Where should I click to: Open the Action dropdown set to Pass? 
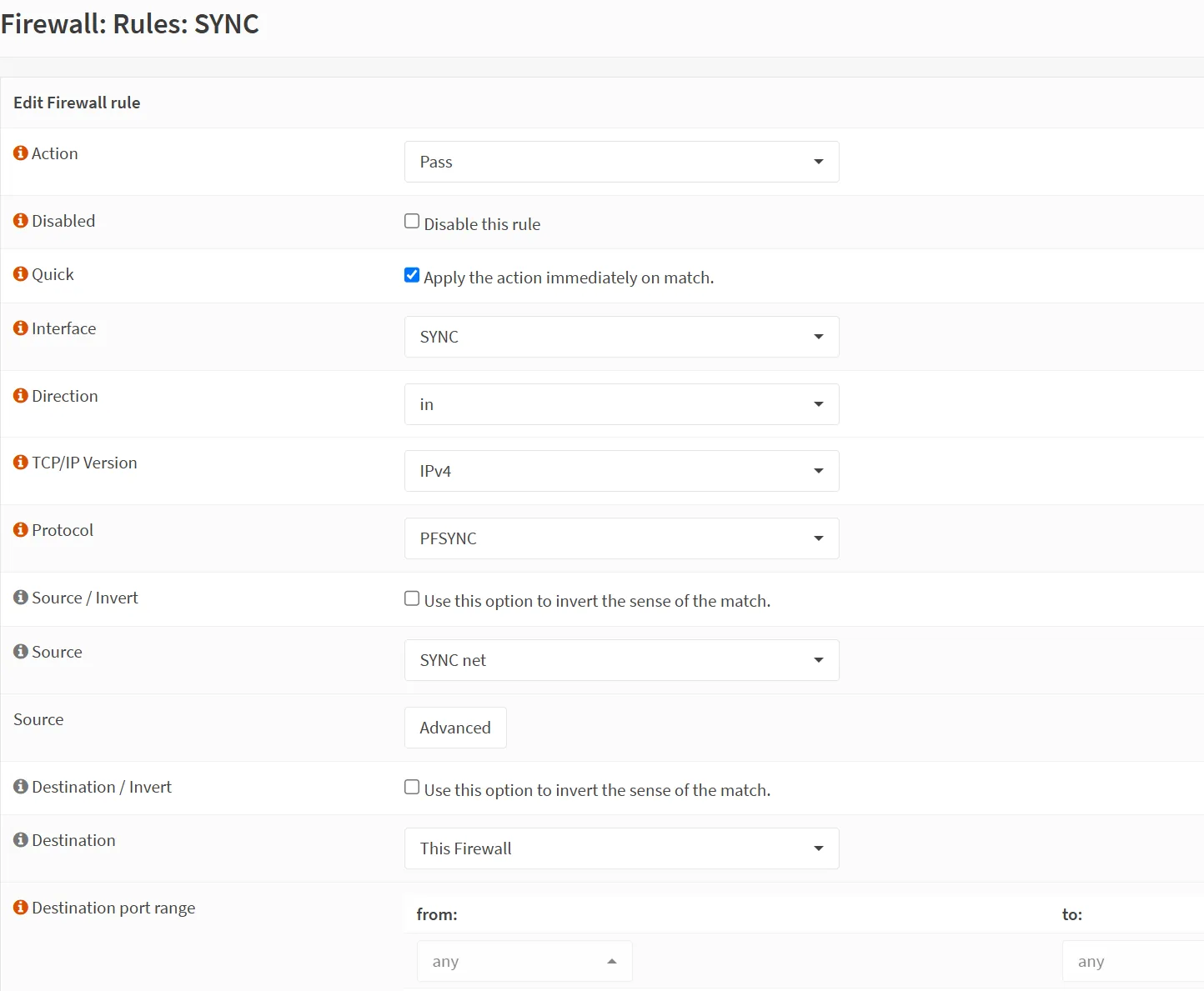coord(622,162)
